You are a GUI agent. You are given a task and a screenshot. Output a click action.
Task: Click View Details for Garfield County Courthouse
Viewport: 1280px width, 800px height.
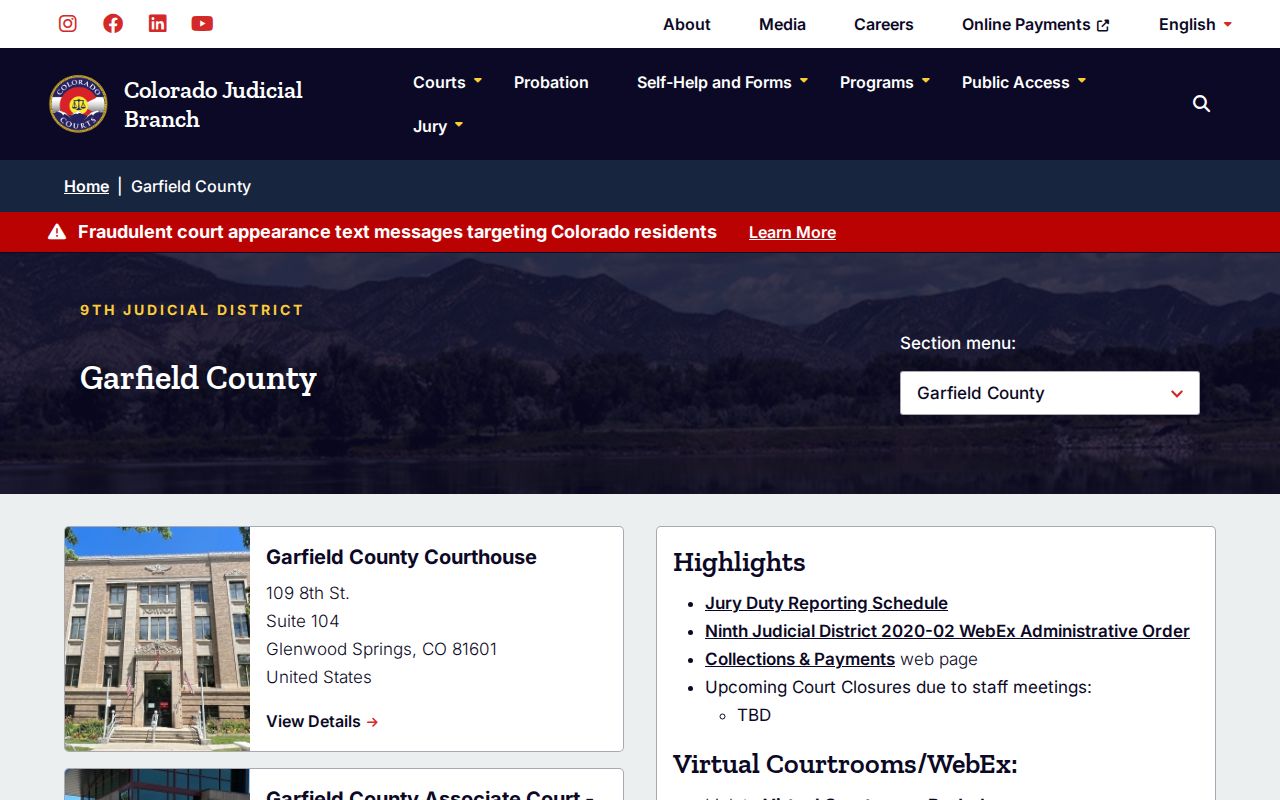[x=322, y=721]
